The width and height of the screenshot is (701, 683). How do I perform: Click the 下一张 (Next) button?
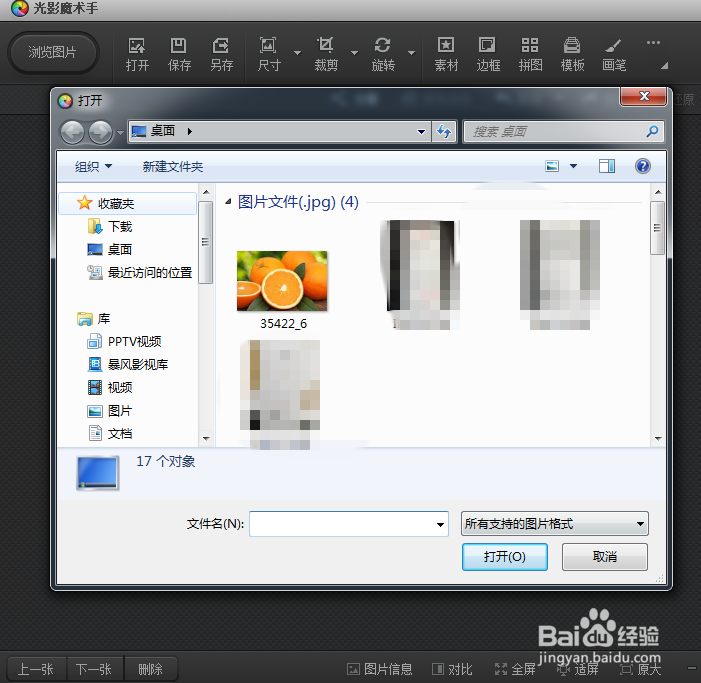(x=94, y=669)
